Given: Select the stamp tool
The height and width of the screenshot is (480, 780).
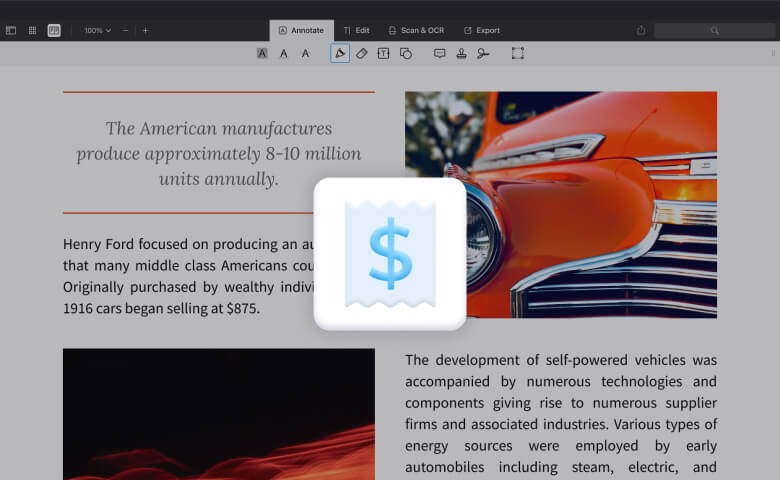Looking at the screenshot, I should coord(461,53).
